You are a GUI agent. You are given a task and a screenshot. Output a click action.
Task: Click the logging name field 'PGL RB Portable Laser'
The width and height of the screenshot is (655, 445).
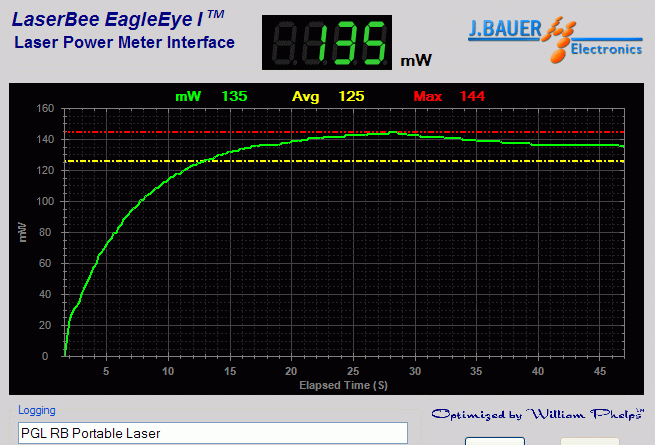click(x=213, y=433)
